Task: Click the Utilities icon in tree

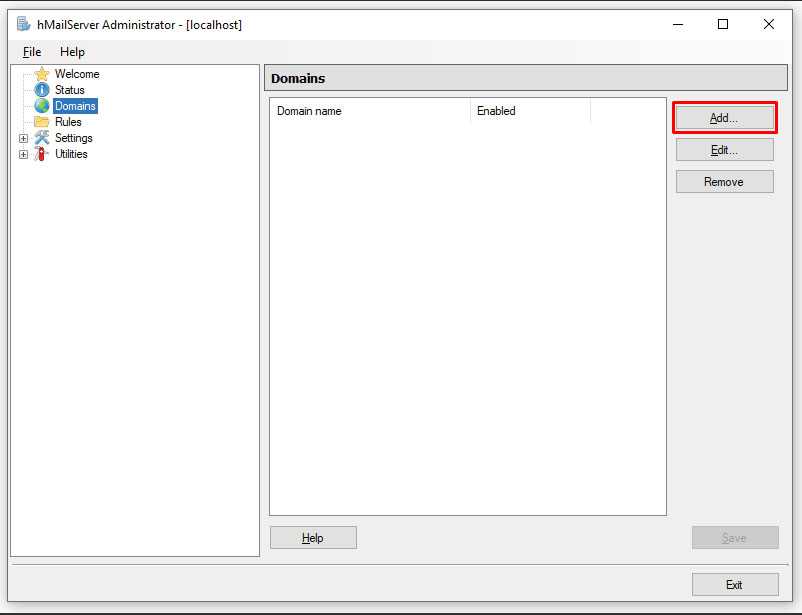Action: [x=42, y=154]
